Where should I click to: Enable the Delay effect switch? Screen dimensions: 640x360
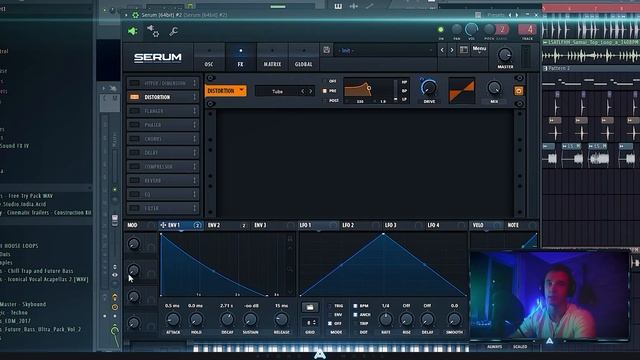134,153
